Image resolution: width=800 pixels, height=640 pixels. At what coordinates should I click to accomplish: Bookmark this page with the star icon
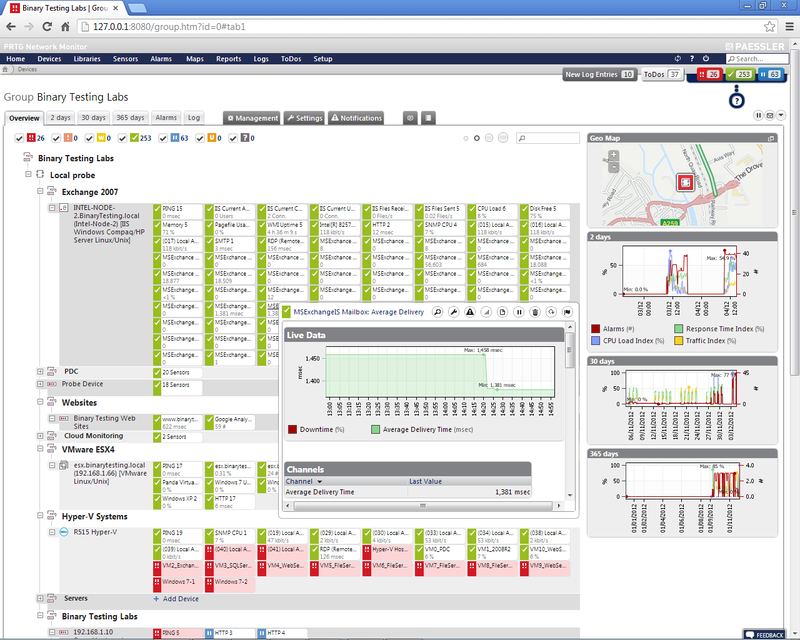pyautogui.click(x=769, y=27)
